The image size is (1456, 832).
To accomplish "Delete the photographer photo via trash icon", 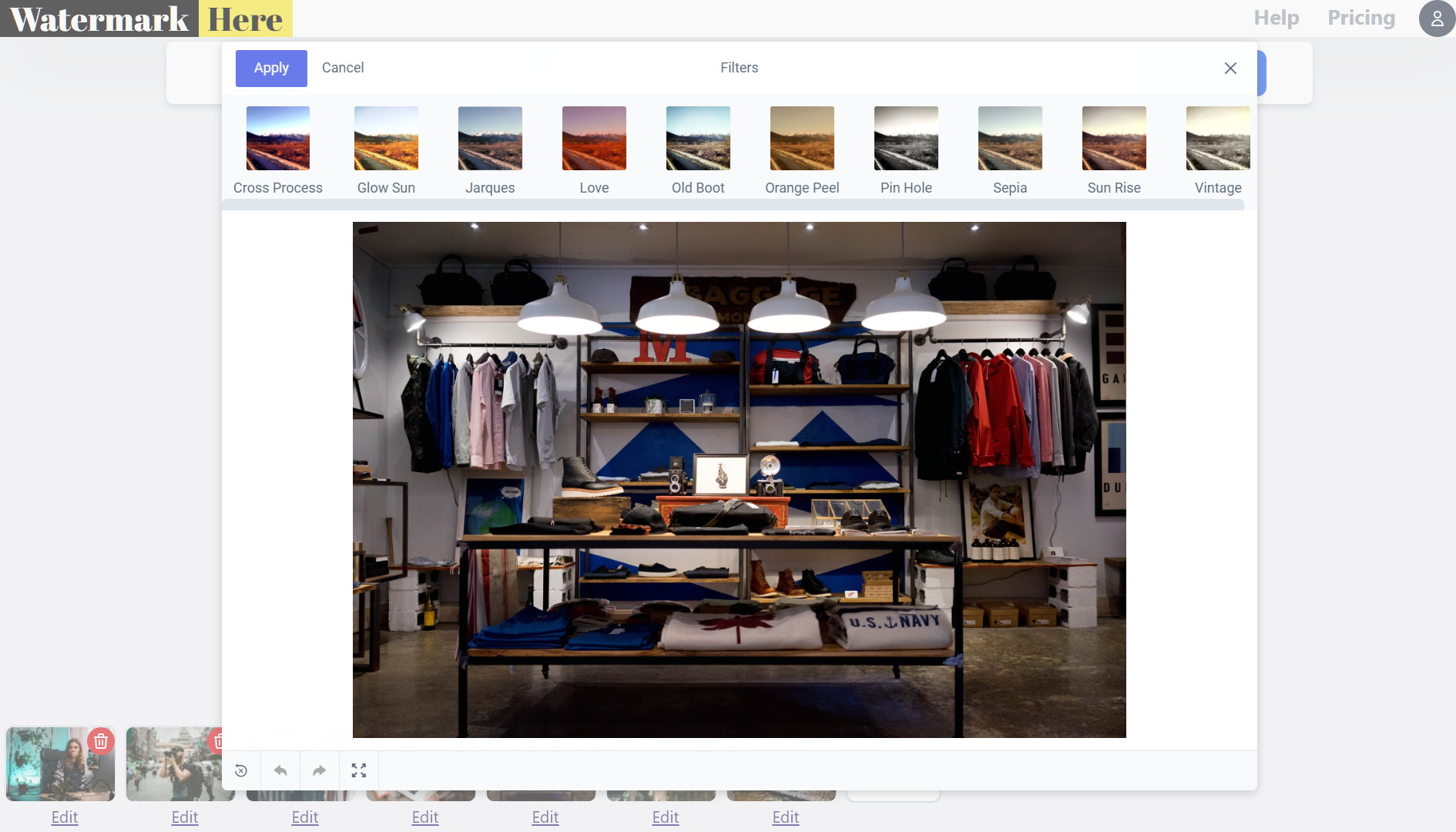I will [220, 741].
